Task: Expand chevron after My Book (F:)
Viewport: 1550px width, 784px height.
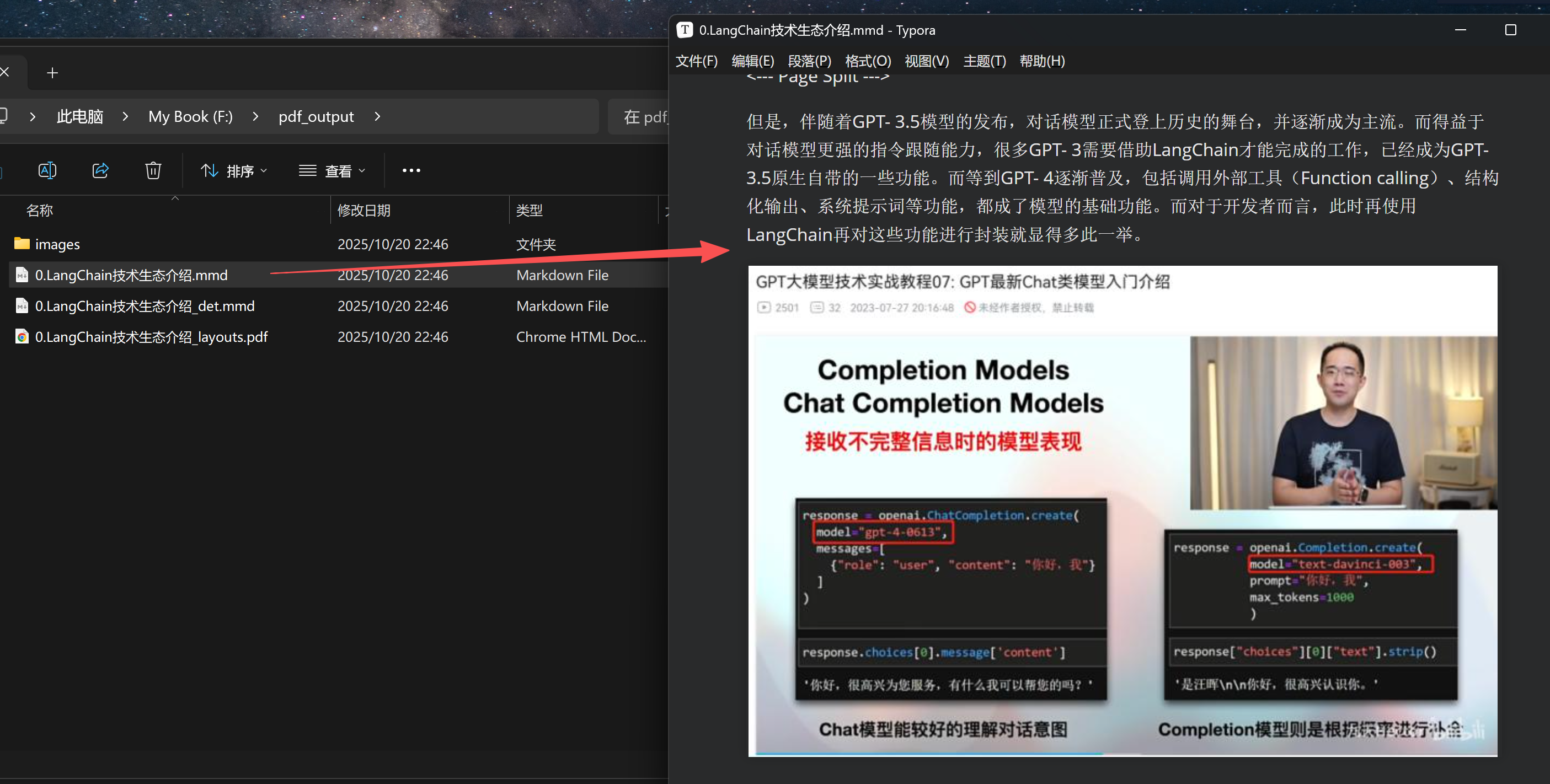Action: click(x=256, y=117)
